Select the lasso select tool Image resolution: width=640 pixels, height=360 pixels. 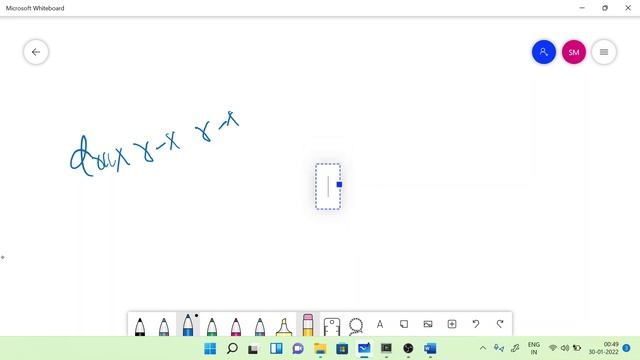pyautogui.click(x=356, y=327)
